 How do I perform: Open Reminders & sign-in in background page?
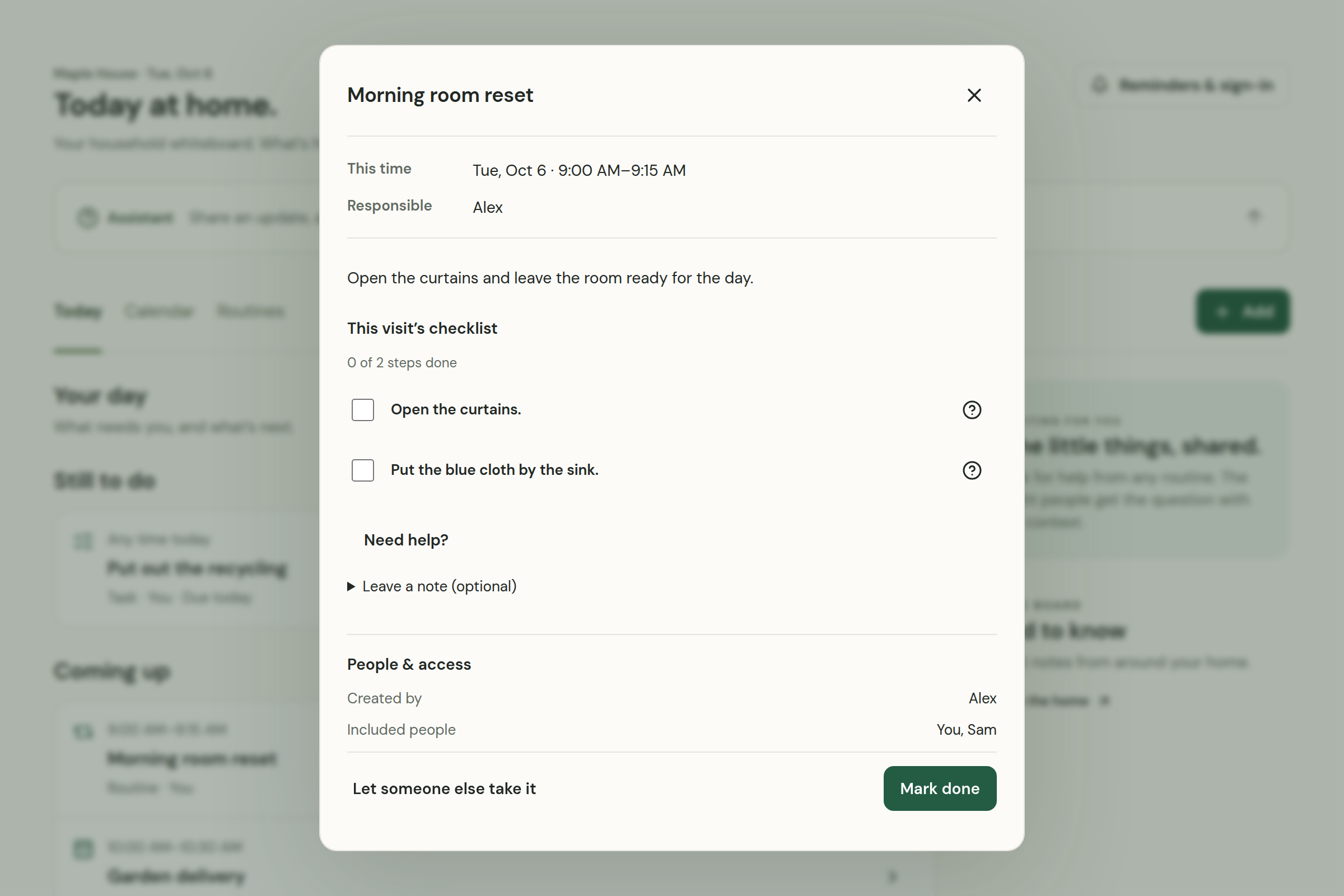coord(1183,85)
